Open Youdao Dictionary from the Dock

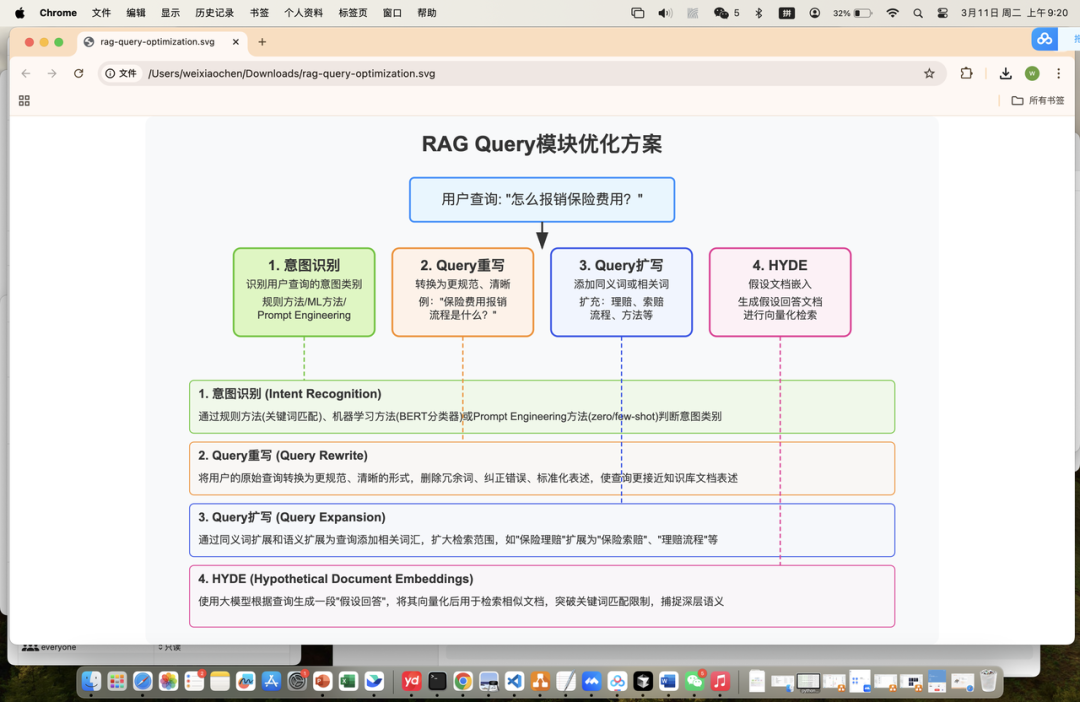click(410, 681)
